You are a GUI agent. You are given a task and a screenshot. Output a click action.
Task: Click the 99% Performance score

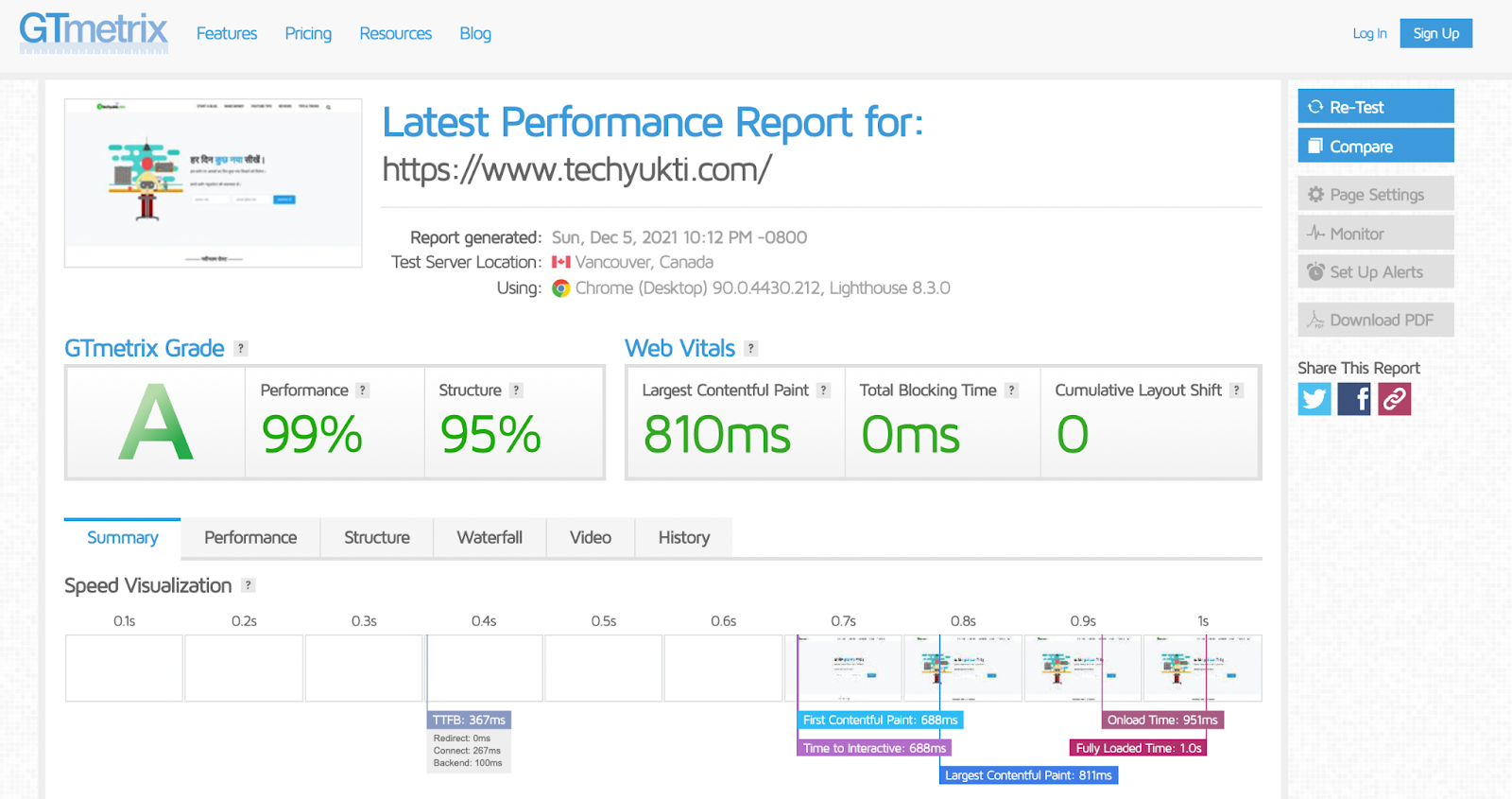pos(312,435)
